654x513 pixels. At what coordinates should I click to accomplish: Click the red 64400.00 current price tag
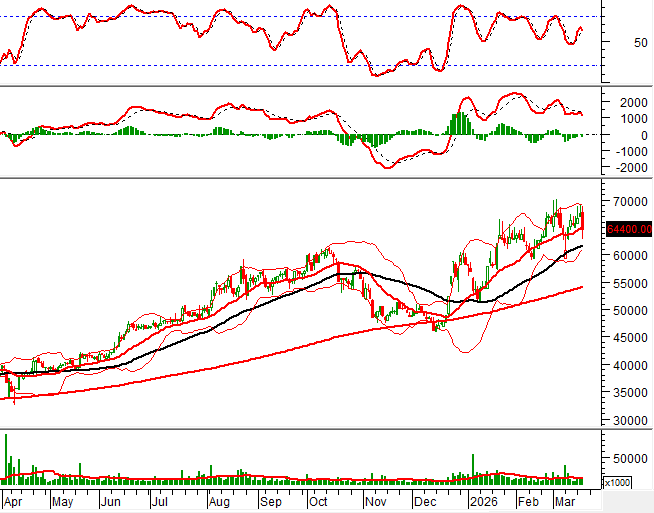[627, 229]
